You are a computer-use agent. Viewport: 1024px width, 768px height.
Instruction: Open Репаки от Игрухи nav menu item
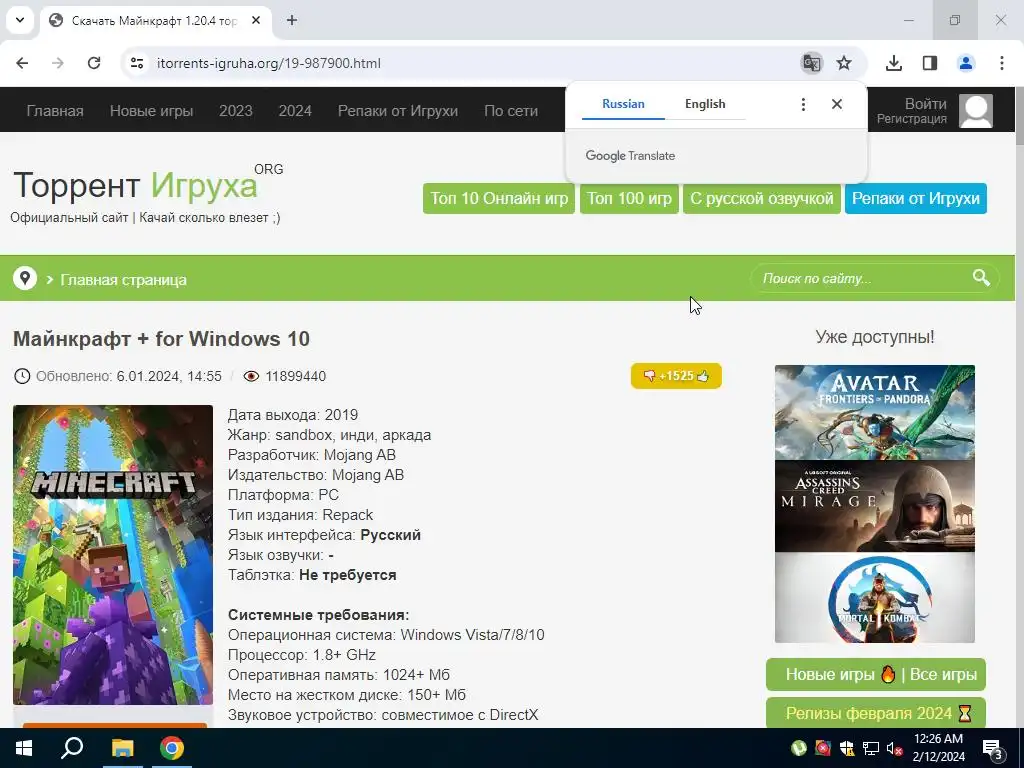398,111
